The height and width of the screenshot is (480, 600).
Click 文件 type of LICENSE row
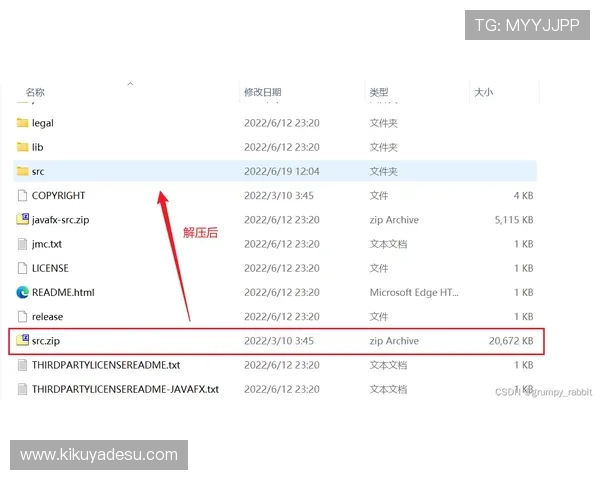(x=379, y=268)
